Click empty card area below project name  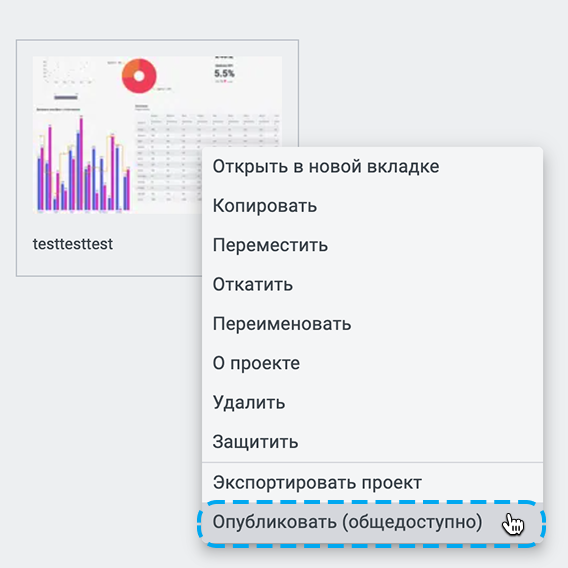tap(109, 264)
